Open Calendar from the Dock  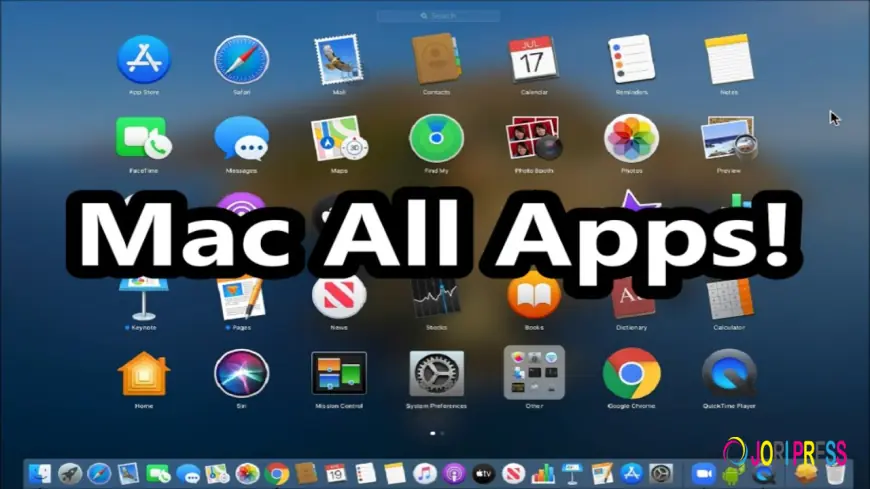point(336,474)
